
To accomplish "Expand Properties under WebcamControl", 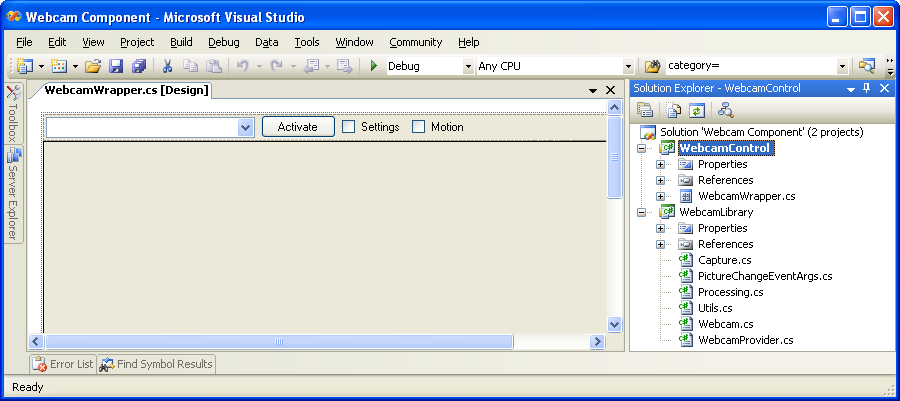I will 660,165.
